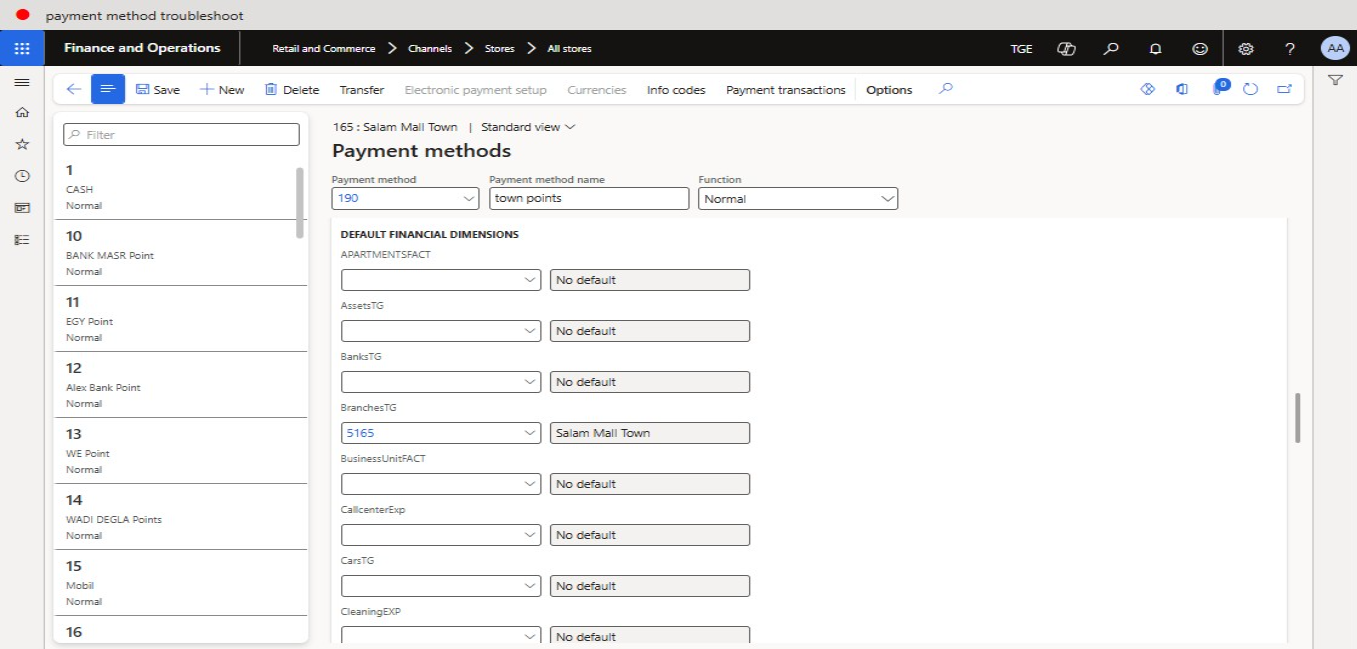Image resolution: width=1357 pixels, height=649 pixels.
Task: Click the Save button
Action: coord(158,89)
